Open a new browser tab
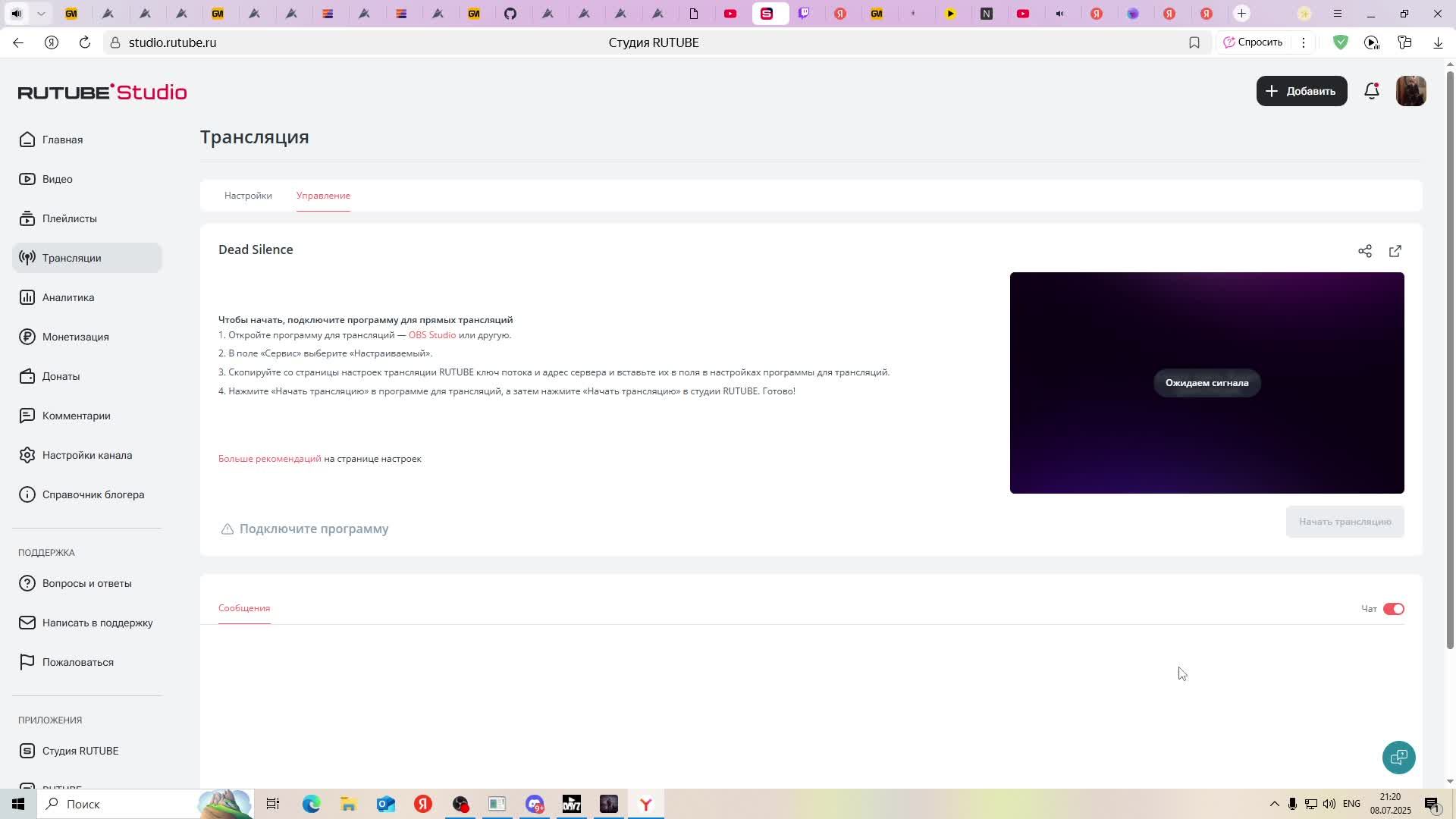 1241,14
